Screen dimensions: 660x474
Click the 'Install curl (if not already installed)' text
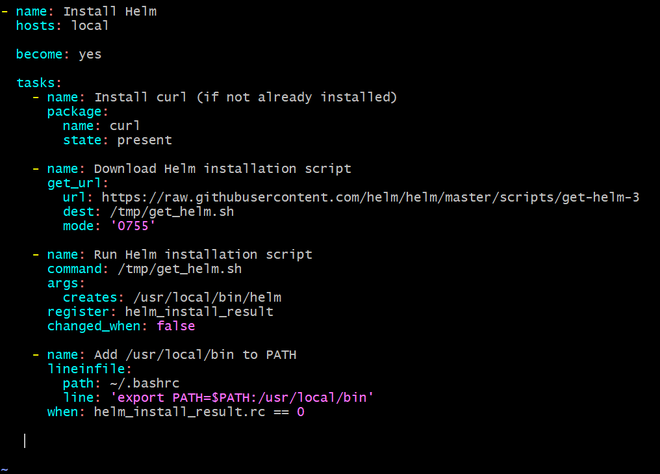point(245,98)
